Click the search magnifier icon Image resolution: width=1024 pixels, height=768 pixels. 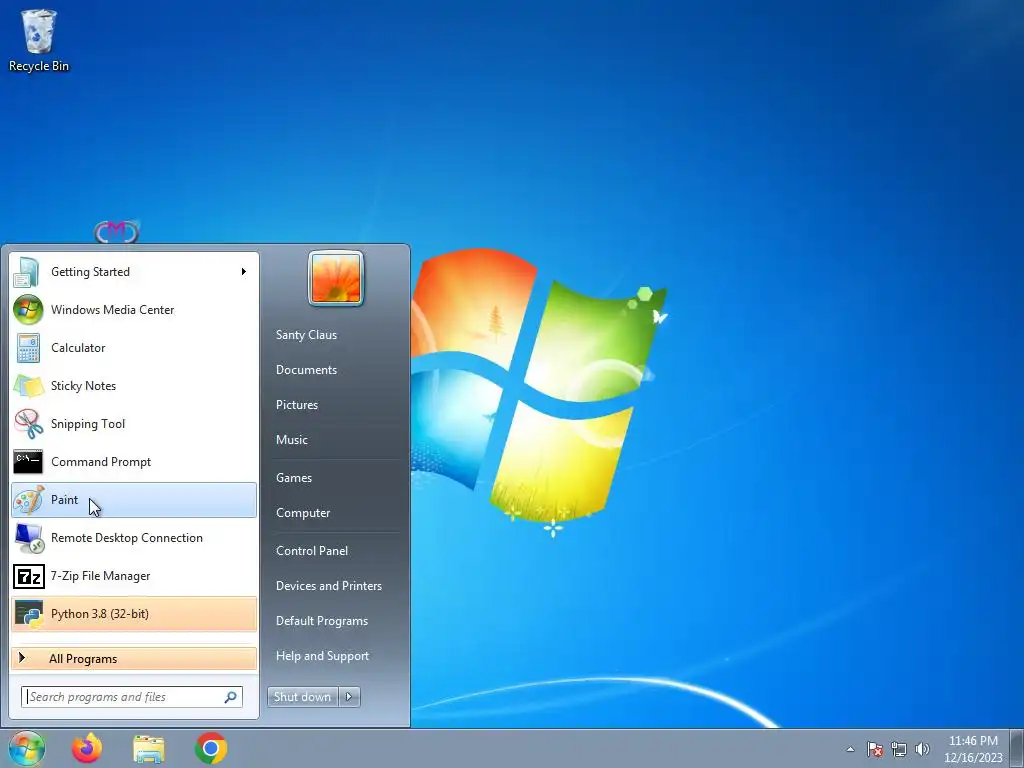coord(231,697)
